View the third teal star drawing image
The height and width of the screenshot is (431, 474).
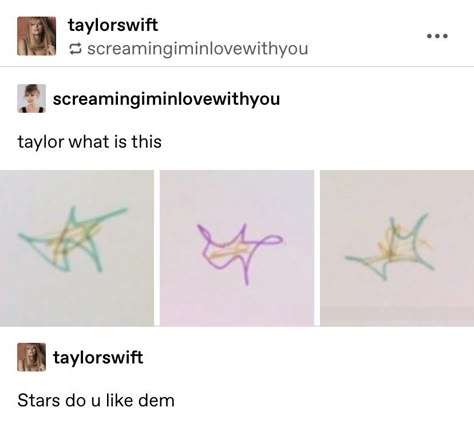(x=397, y=248)
